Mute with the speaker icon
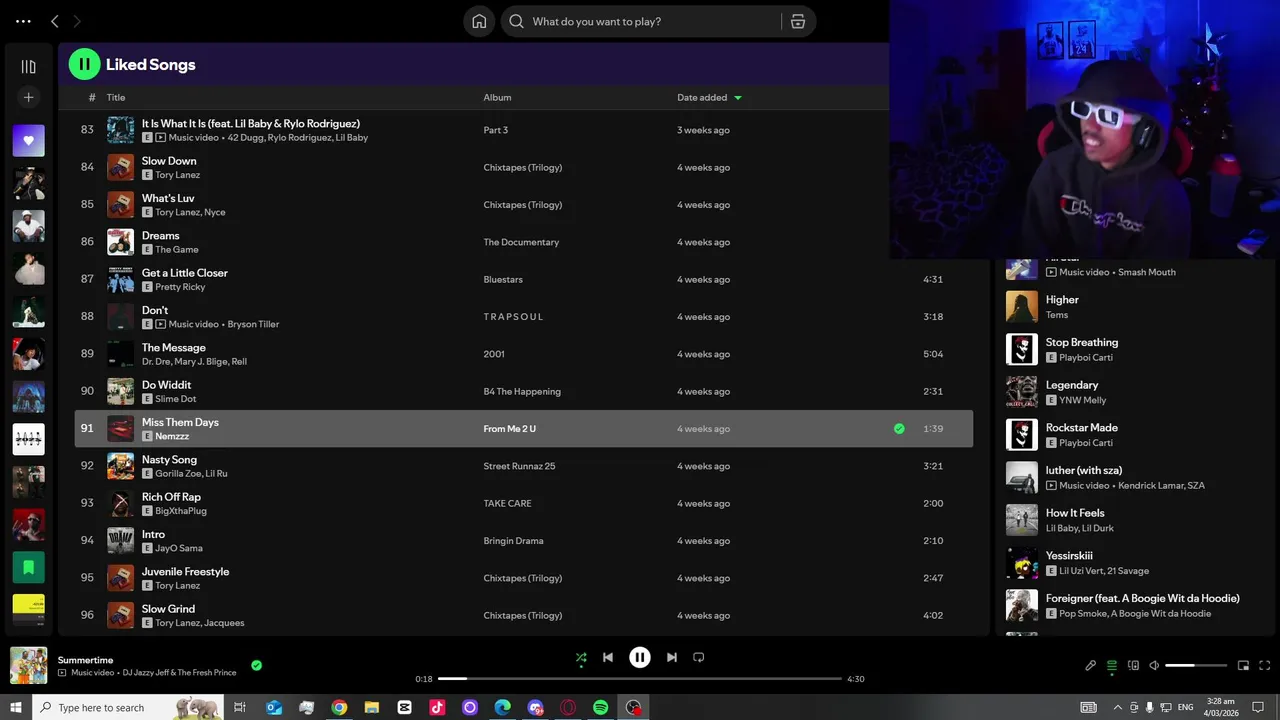This screenshot has width=1280, height=720. pos(1154,665)
